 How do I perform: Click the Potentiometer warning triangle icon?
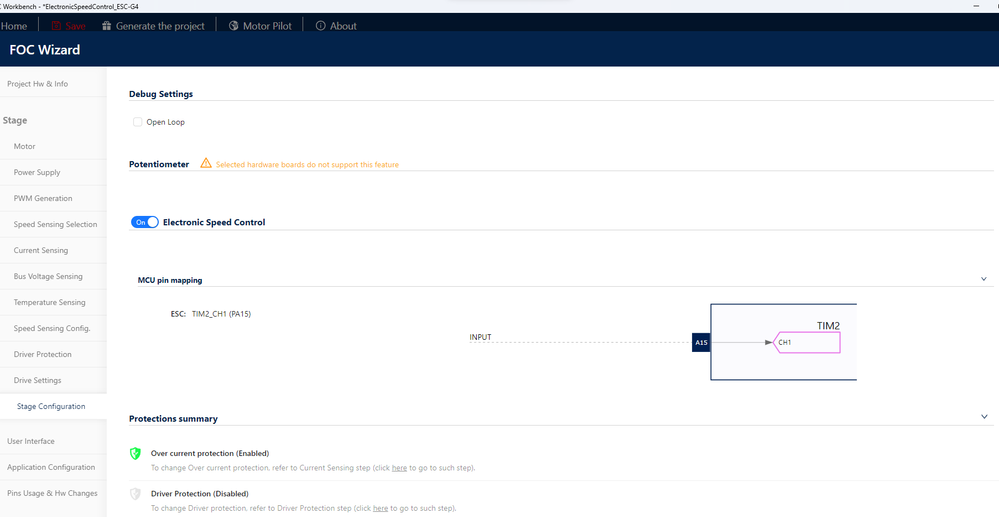coord(206,163)
